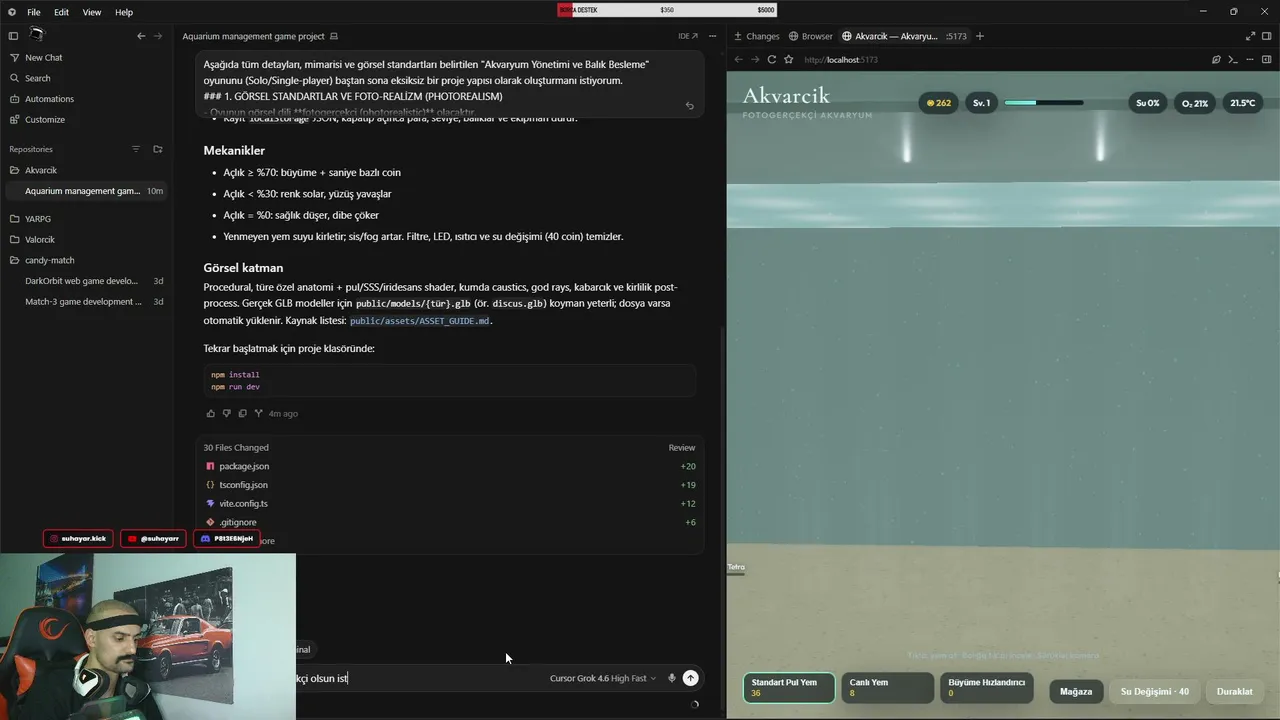Open the File menu

34,12
